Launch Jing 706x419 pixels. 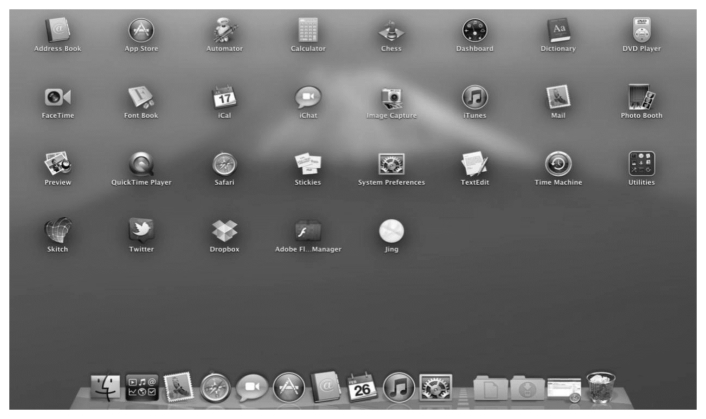tap(391, 231)
